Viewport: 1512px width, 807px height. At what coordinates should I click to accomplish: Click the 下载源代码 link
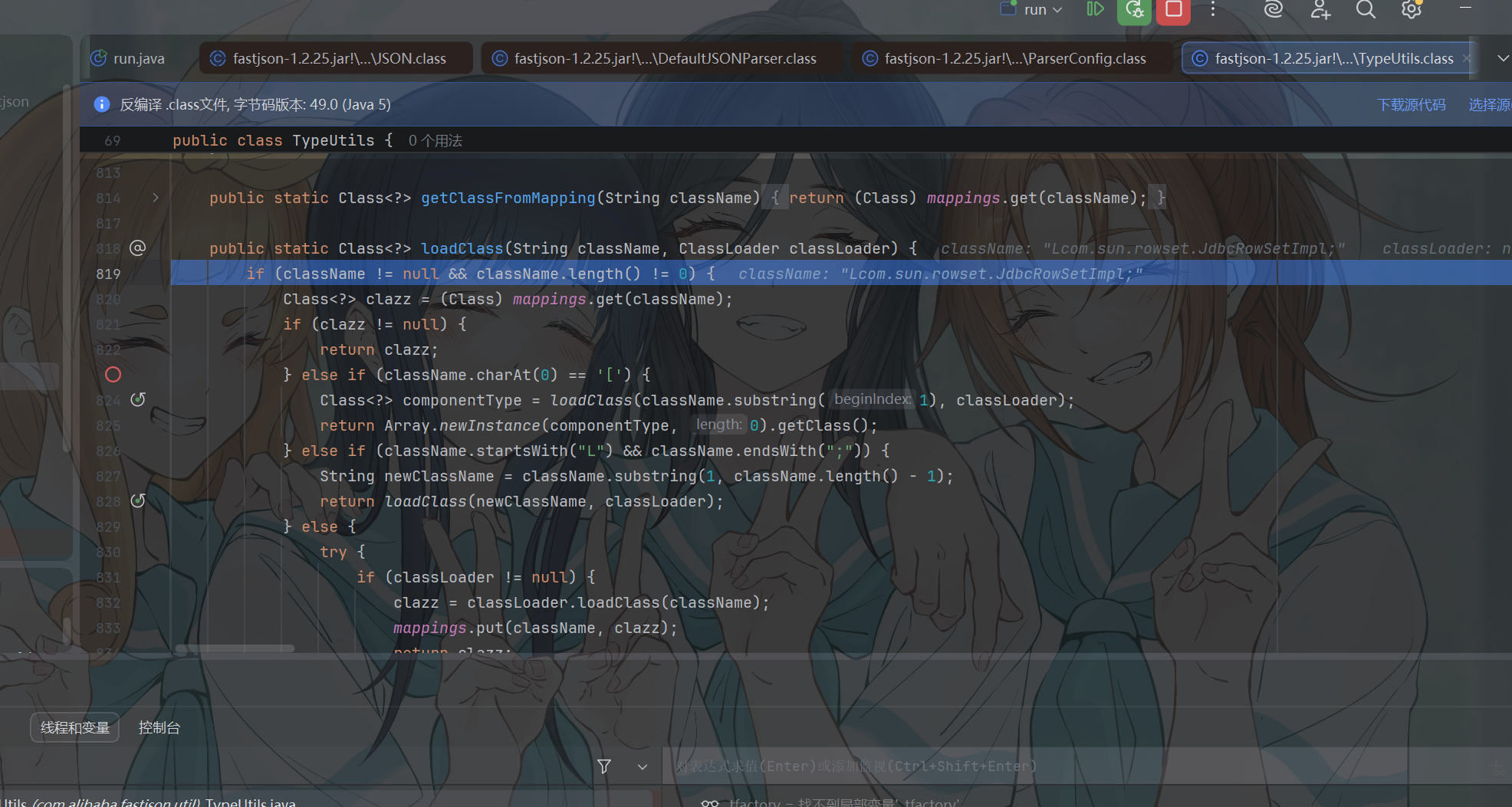click(1411, 104)
